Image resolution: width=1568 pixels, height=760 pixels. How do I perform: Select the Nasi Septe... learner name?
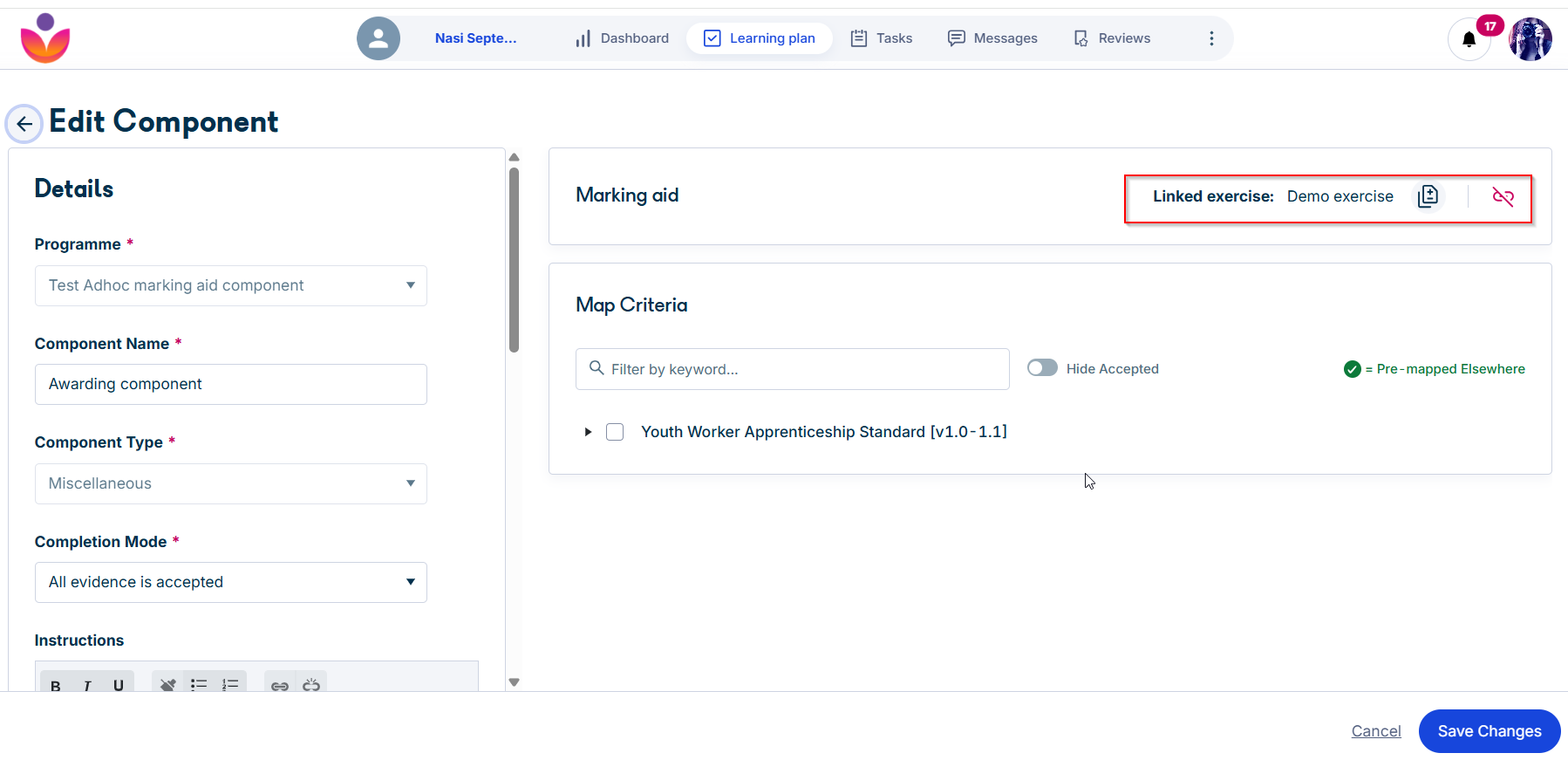point(475,38)
